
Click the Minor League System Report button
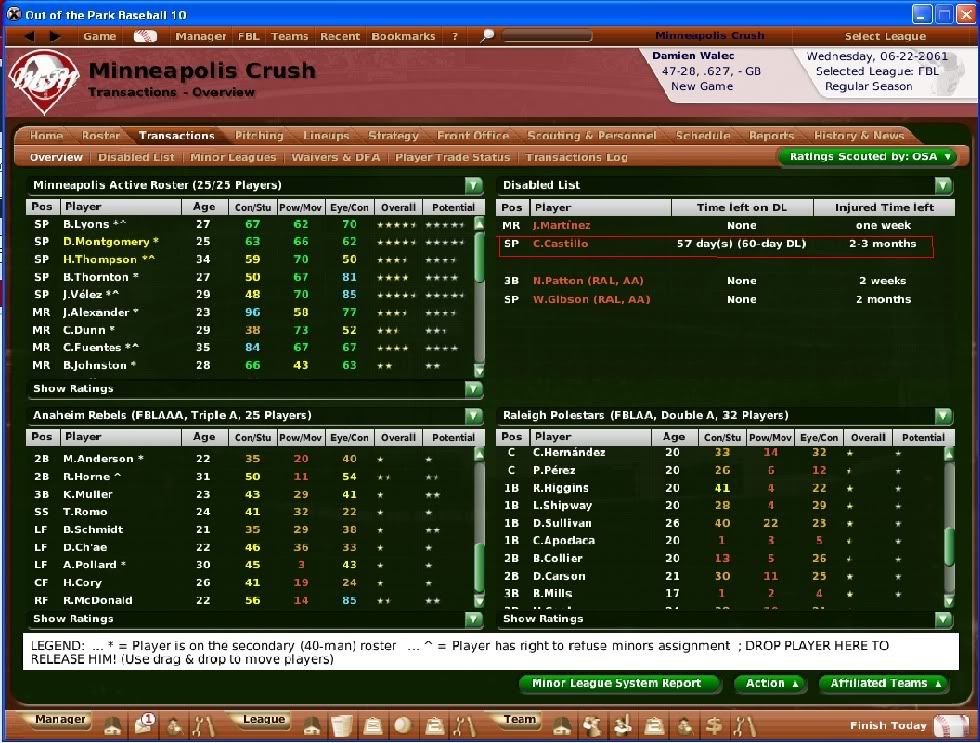618,684
